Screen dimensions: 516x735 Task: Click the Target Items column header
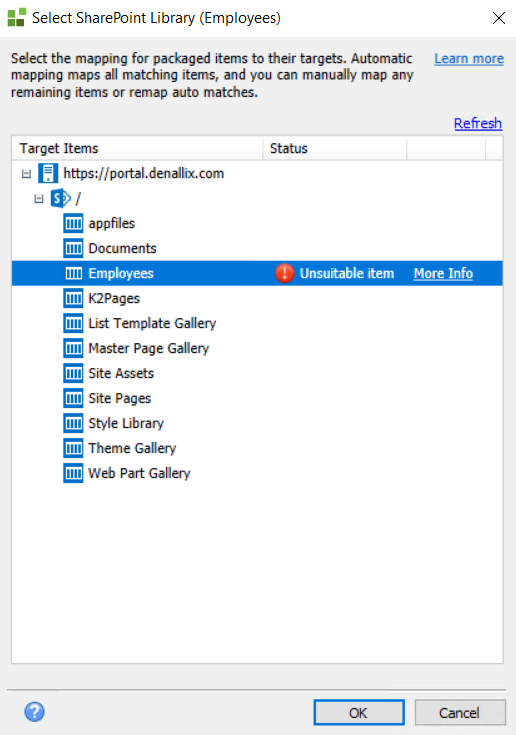coord(137,149)
